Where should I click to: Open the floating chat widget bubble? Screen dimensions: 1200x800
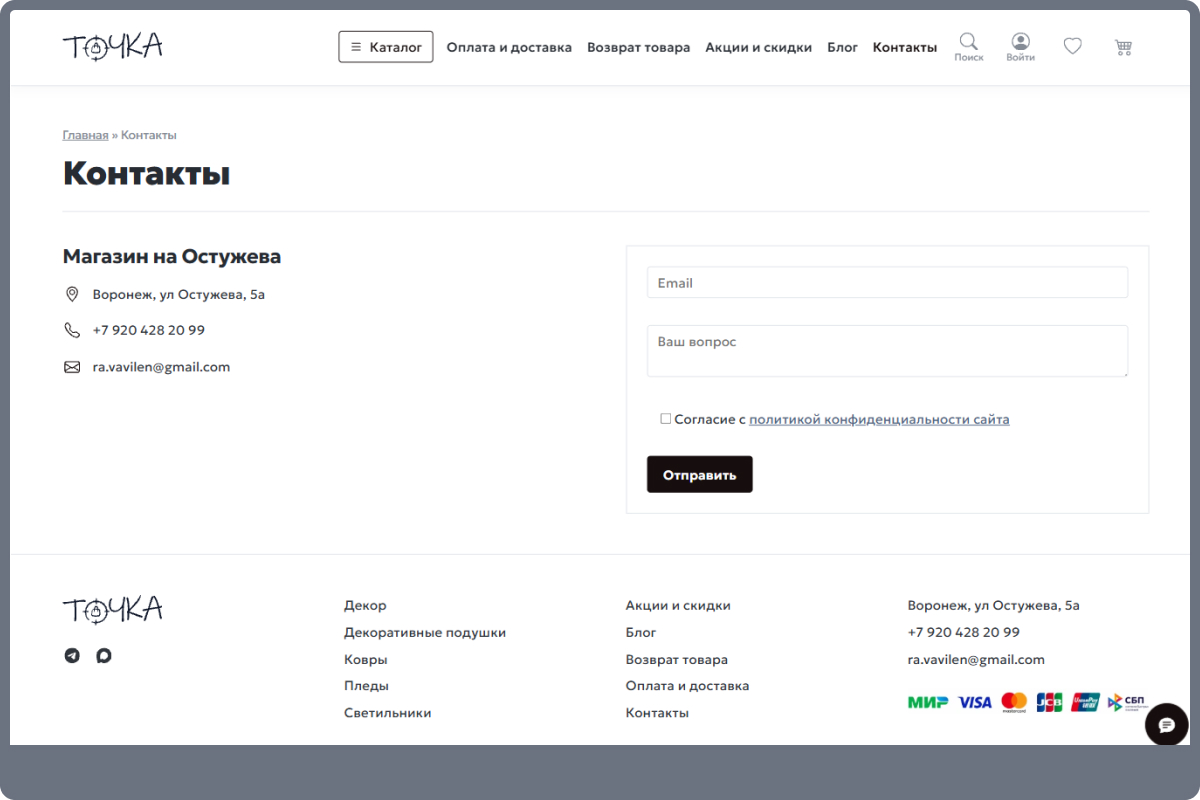1166,725
